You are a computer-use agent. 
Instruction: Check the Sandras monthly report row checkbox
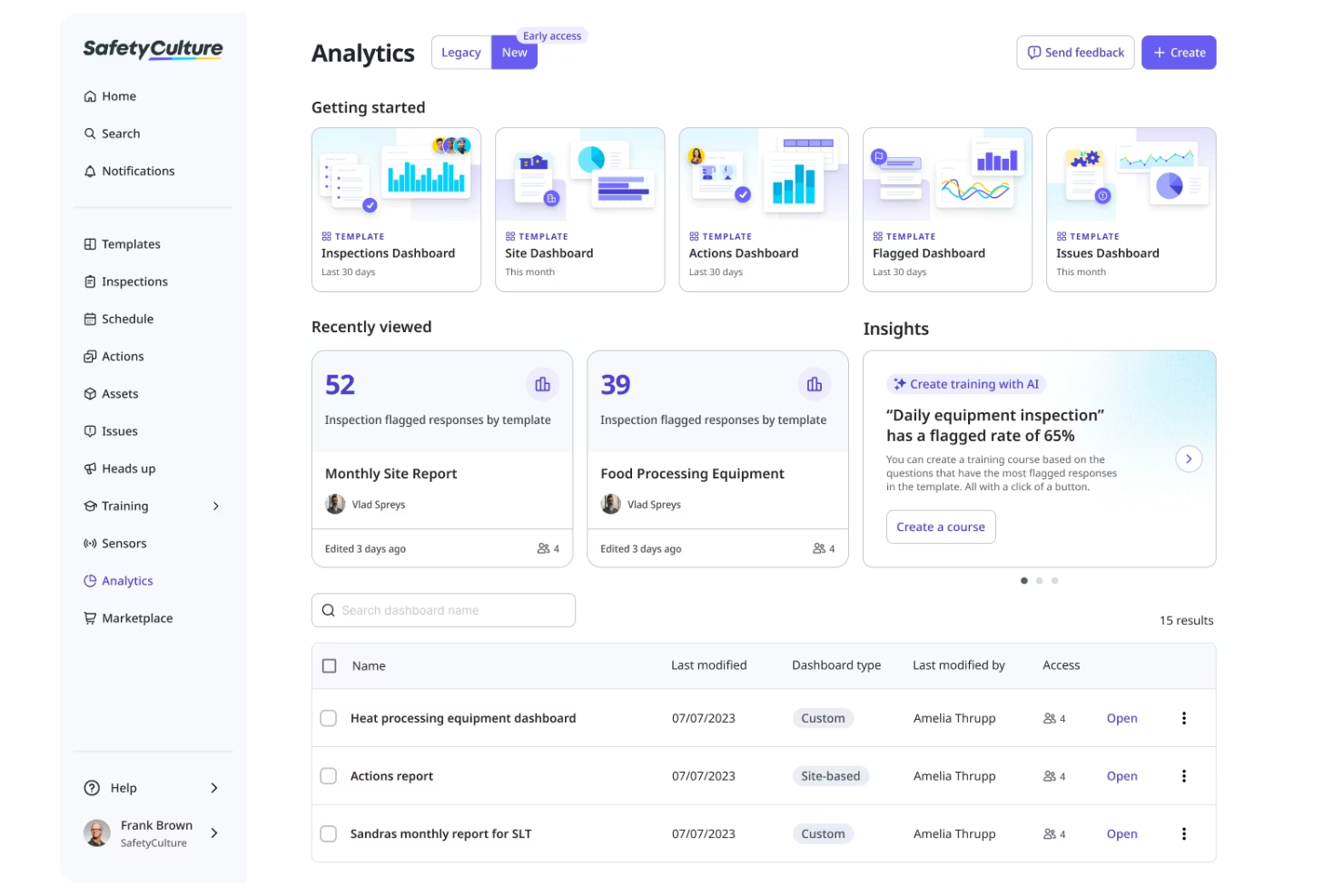pos(329,833)
